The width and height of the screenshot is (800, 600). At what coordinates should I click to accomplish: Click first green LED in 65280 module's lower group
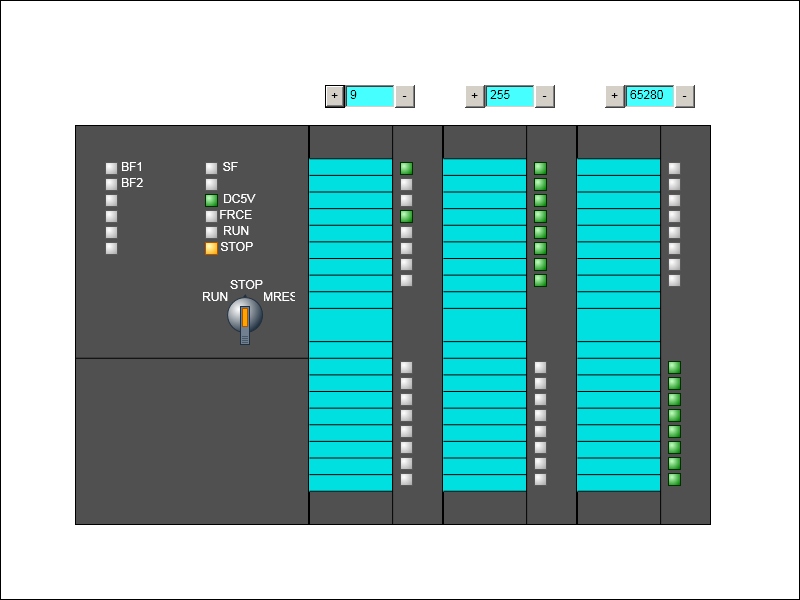click(x=674, y=367)
